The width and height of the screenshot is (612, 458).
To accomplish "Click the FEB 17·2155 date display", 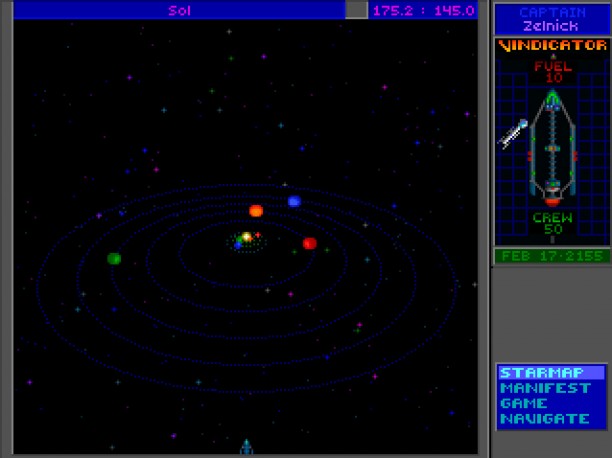I will tap(552, 256).
